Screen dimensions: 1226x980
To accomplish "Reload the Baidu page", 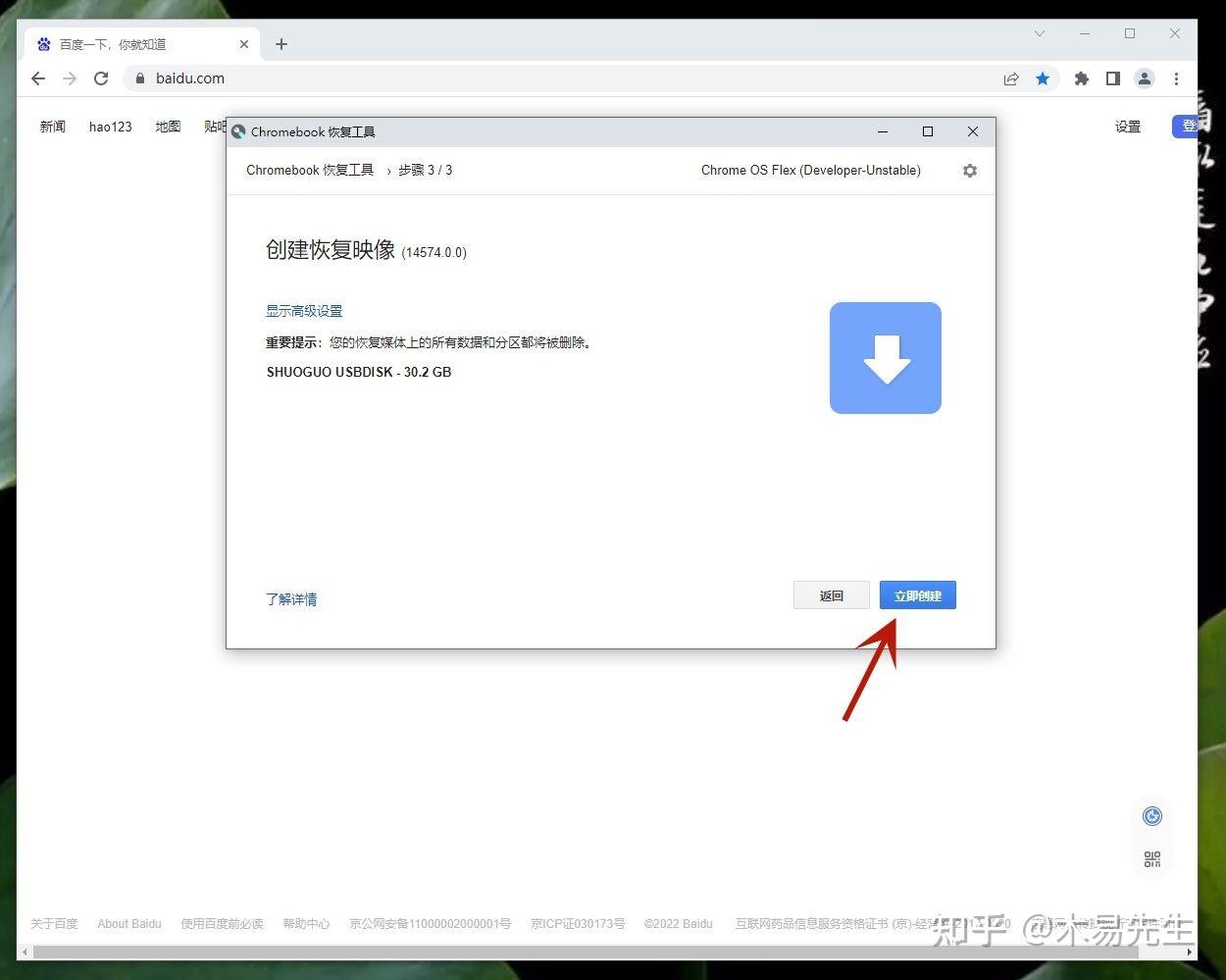I will [101, 78].
